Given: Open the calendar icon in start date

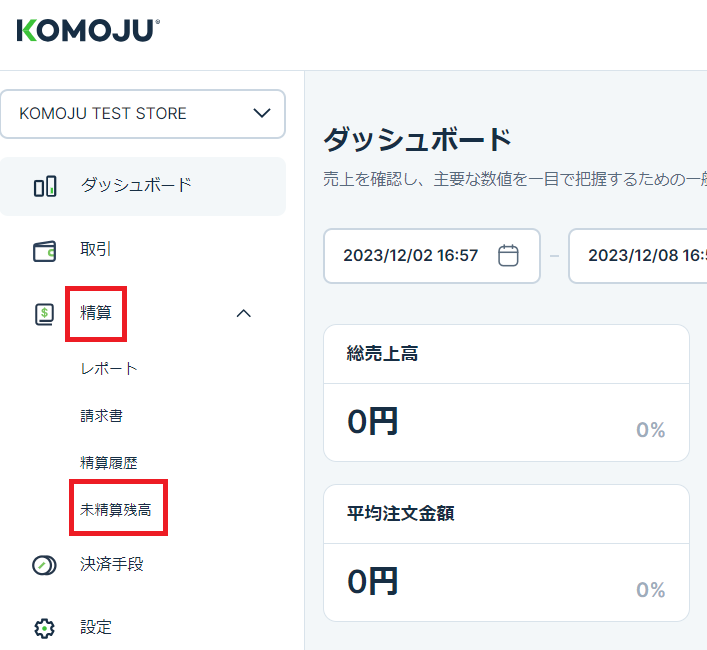Looking at the screenshot, I should pos(508,256).
